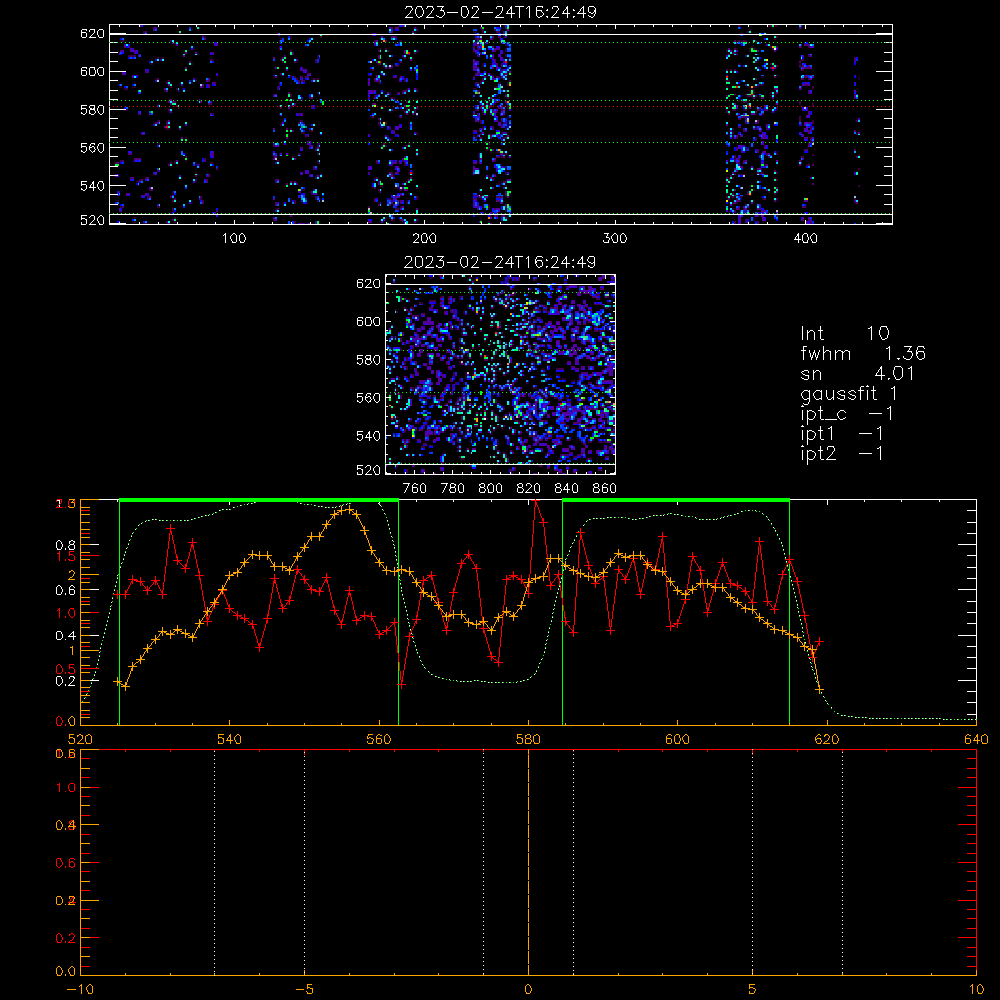
Task: Select the 'ipt1 -1' readout text
Action: click(841, 434)
